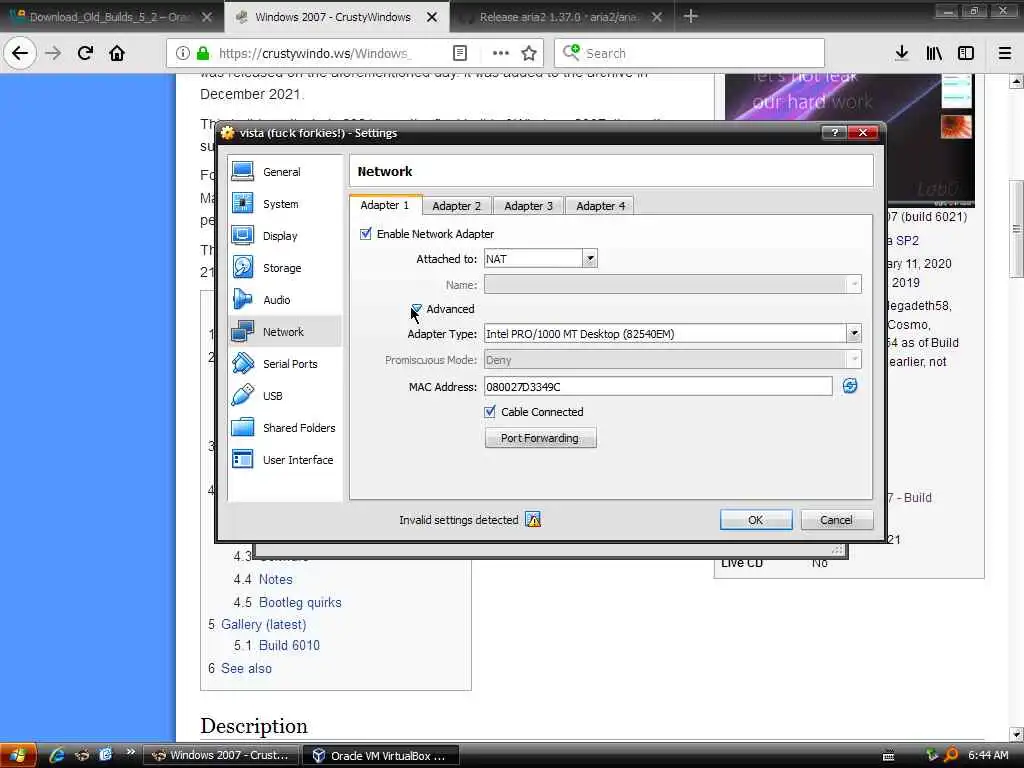
Task: Toggle Cable Connected checkbox
Action: 490,411
